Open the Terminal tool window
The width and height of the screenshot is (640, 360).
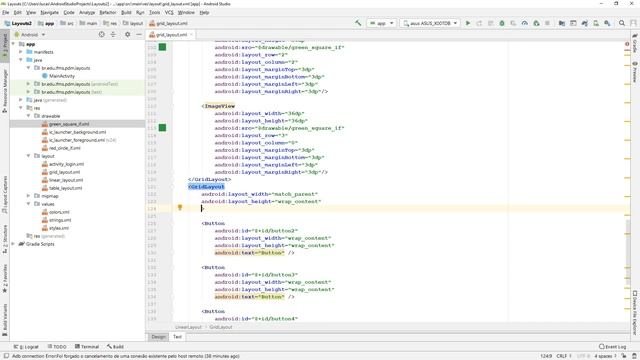tap(87, 347)
